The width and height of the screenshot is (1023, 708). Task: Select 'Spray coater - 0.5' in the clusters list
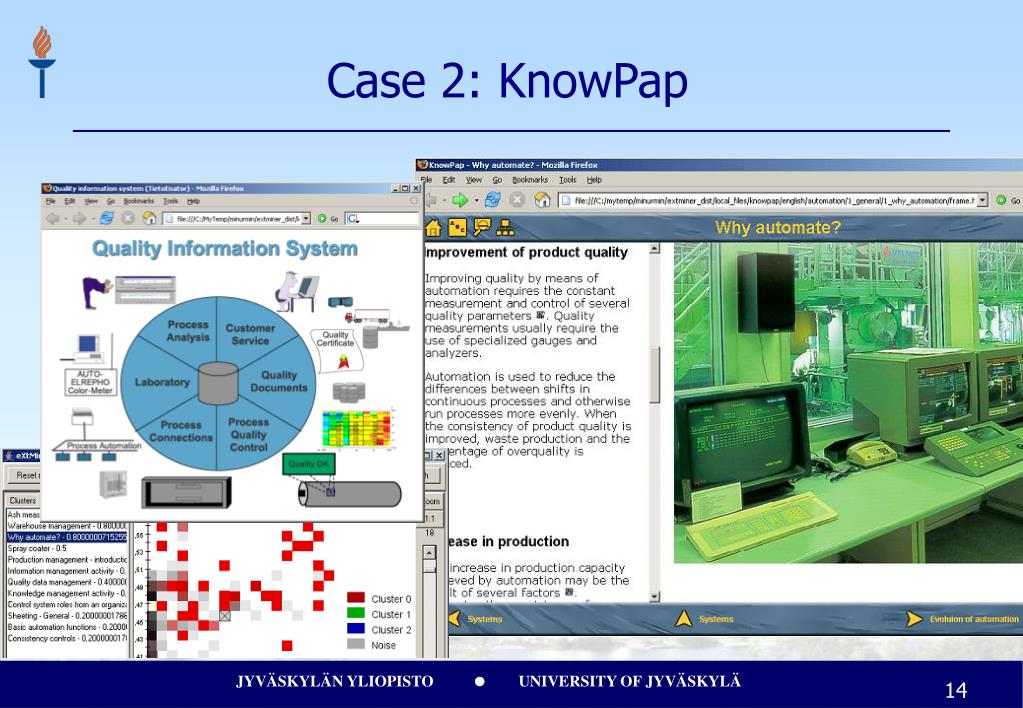pyautogui.click(x=67, y=548)
